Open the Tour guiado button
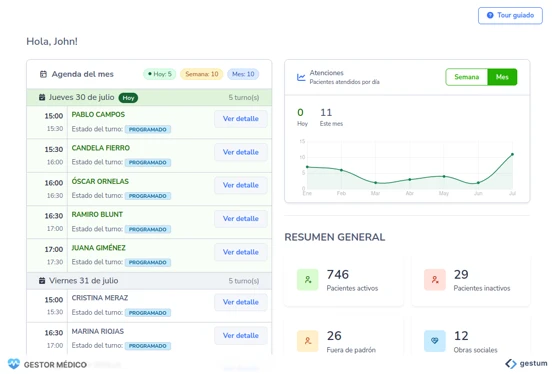The width and height of the screenshot is (557, 374). (510, 15)
